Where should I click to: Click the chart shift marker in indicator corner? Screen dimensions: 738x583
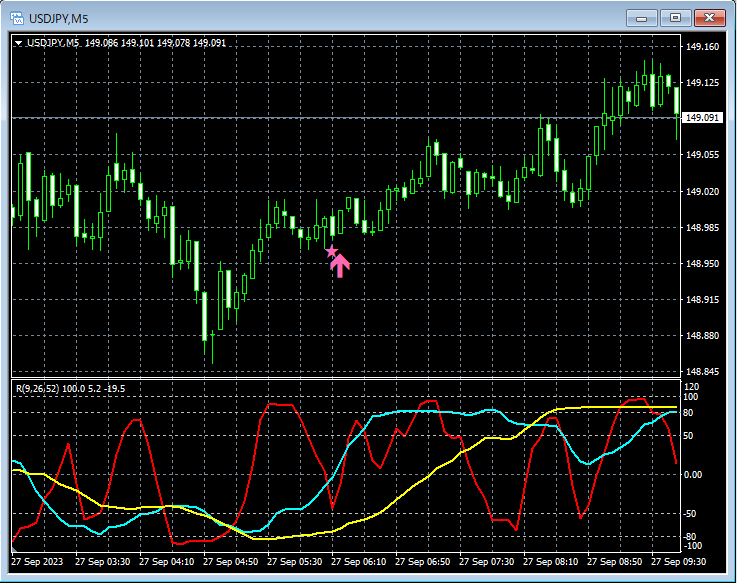tap(14, 549)
